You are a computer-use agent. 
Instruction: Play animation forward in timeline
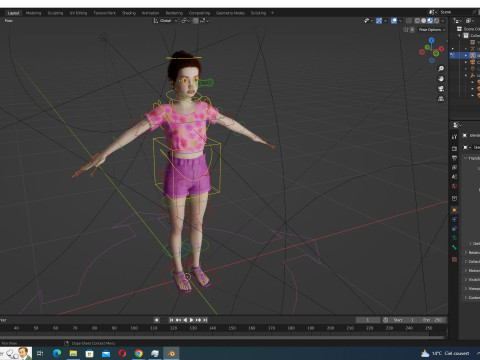(192, 320)
